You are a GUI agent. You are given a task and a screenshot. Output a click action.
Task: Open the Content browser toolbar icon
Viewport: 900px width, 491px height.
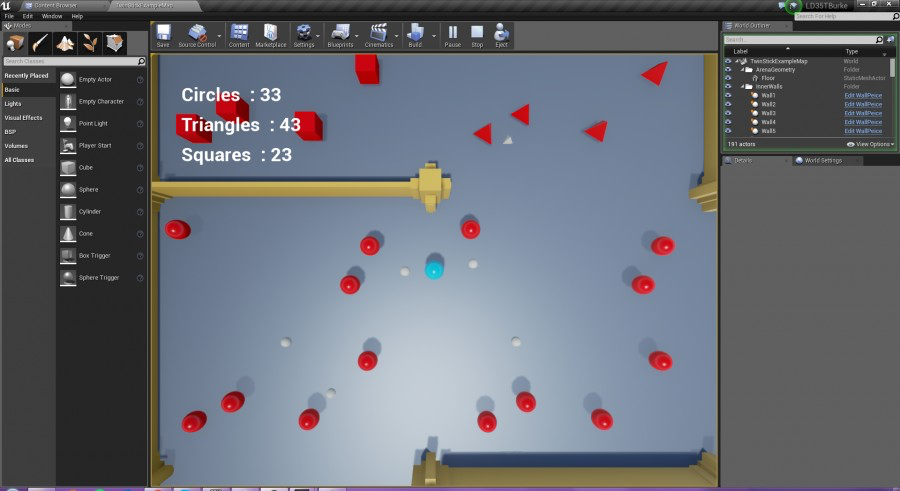(239, 36)
